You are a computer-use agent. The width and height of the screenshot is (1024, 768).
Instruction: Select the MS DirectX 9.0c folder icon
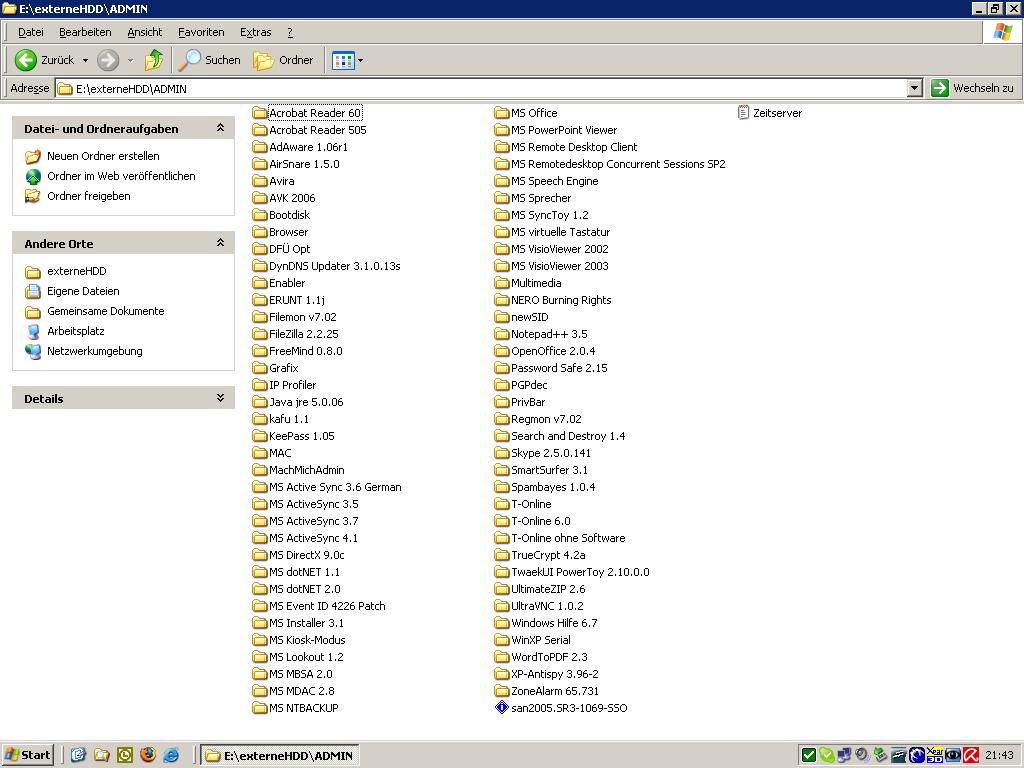260,555
